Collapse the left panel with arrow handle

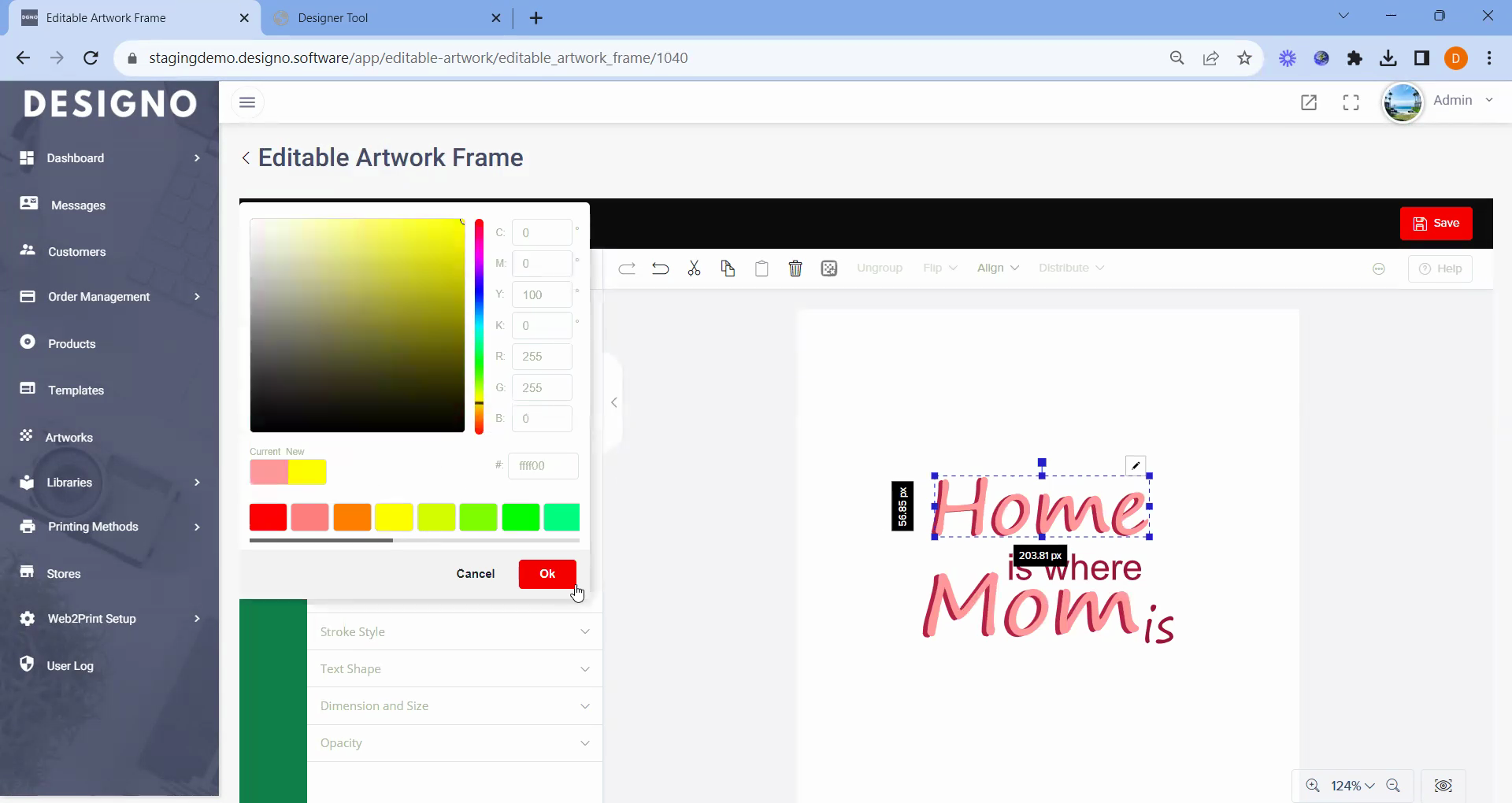point(614,403)
